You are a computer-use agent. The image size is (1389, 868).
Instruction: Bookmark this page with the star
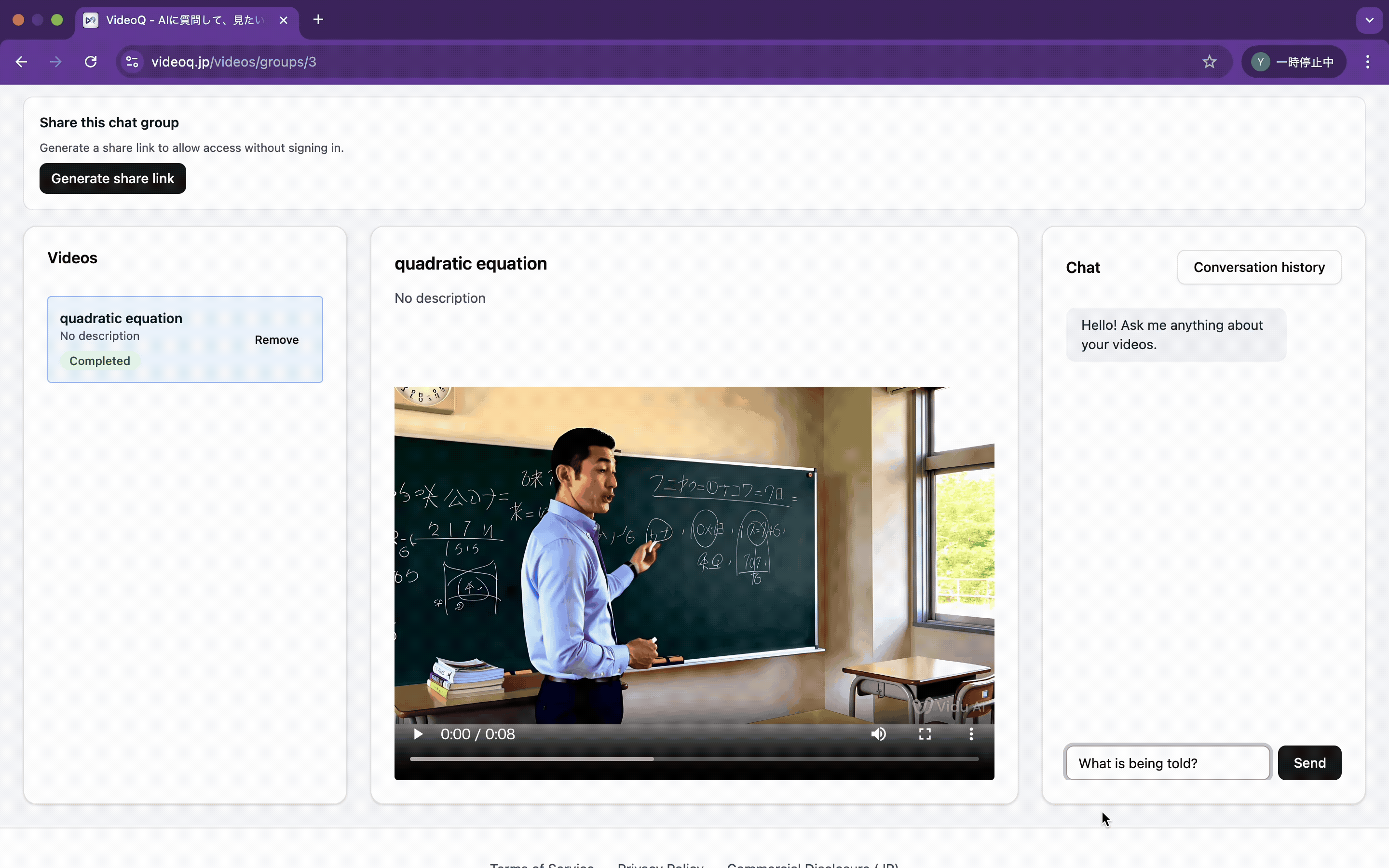click(x=1210, y=62)
